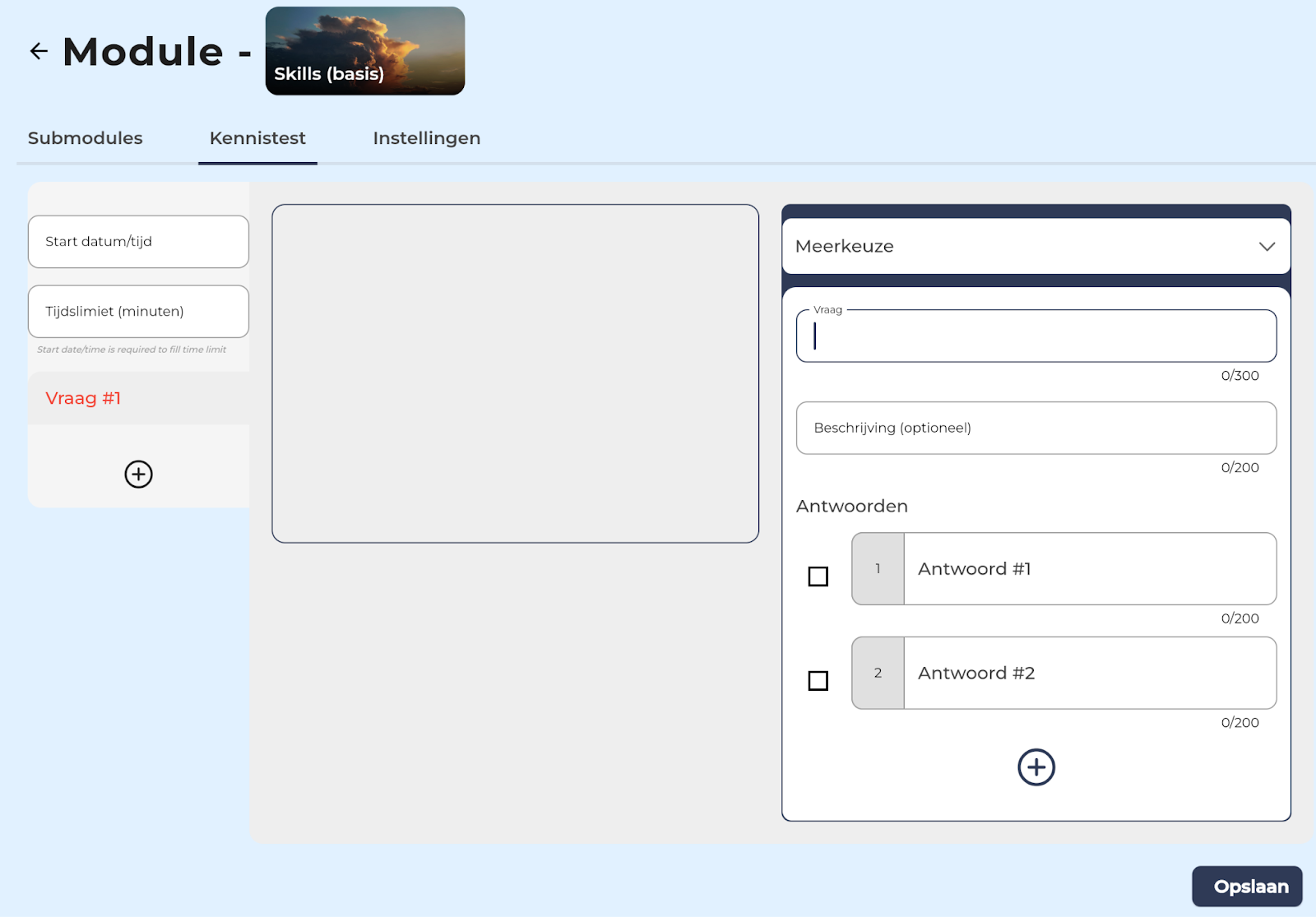Mark Antwoord #2 as correct
This screenshot has width=1316, height=917.
pyautogui.click(x=818, y=681)
